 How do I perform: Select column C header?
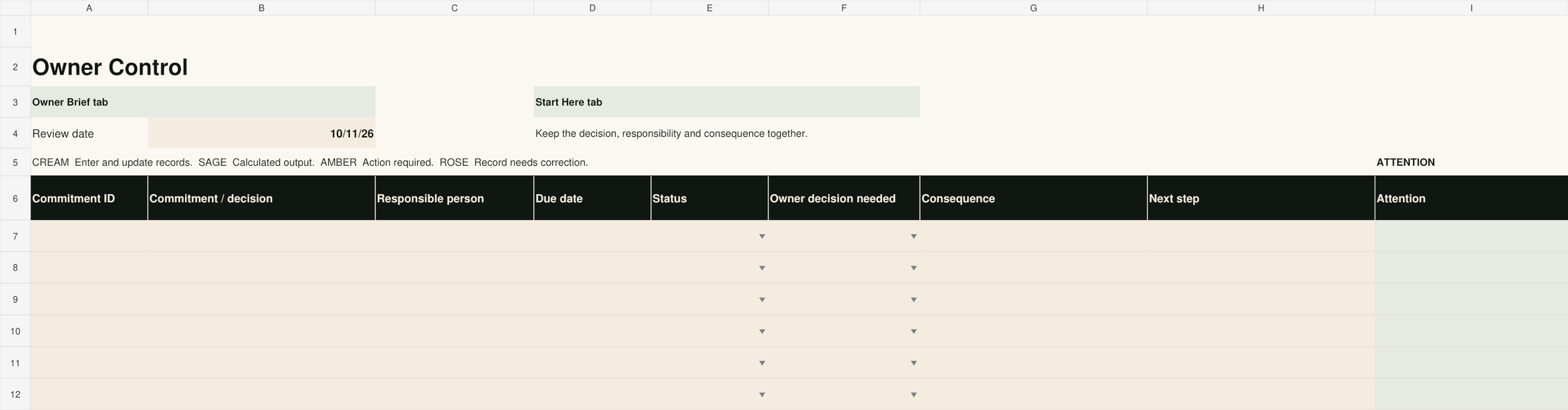click(454, 8)
